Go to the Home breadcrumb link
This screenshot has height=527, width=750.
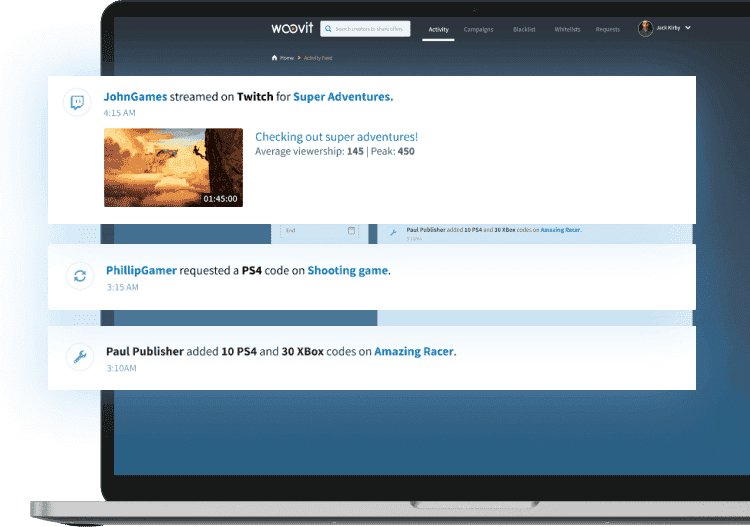(287, 58)
